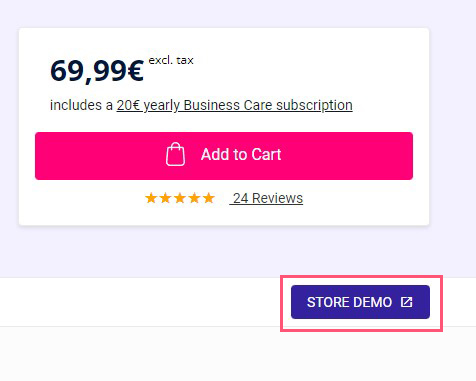Click the euro symbol in the price

(135, 71)
